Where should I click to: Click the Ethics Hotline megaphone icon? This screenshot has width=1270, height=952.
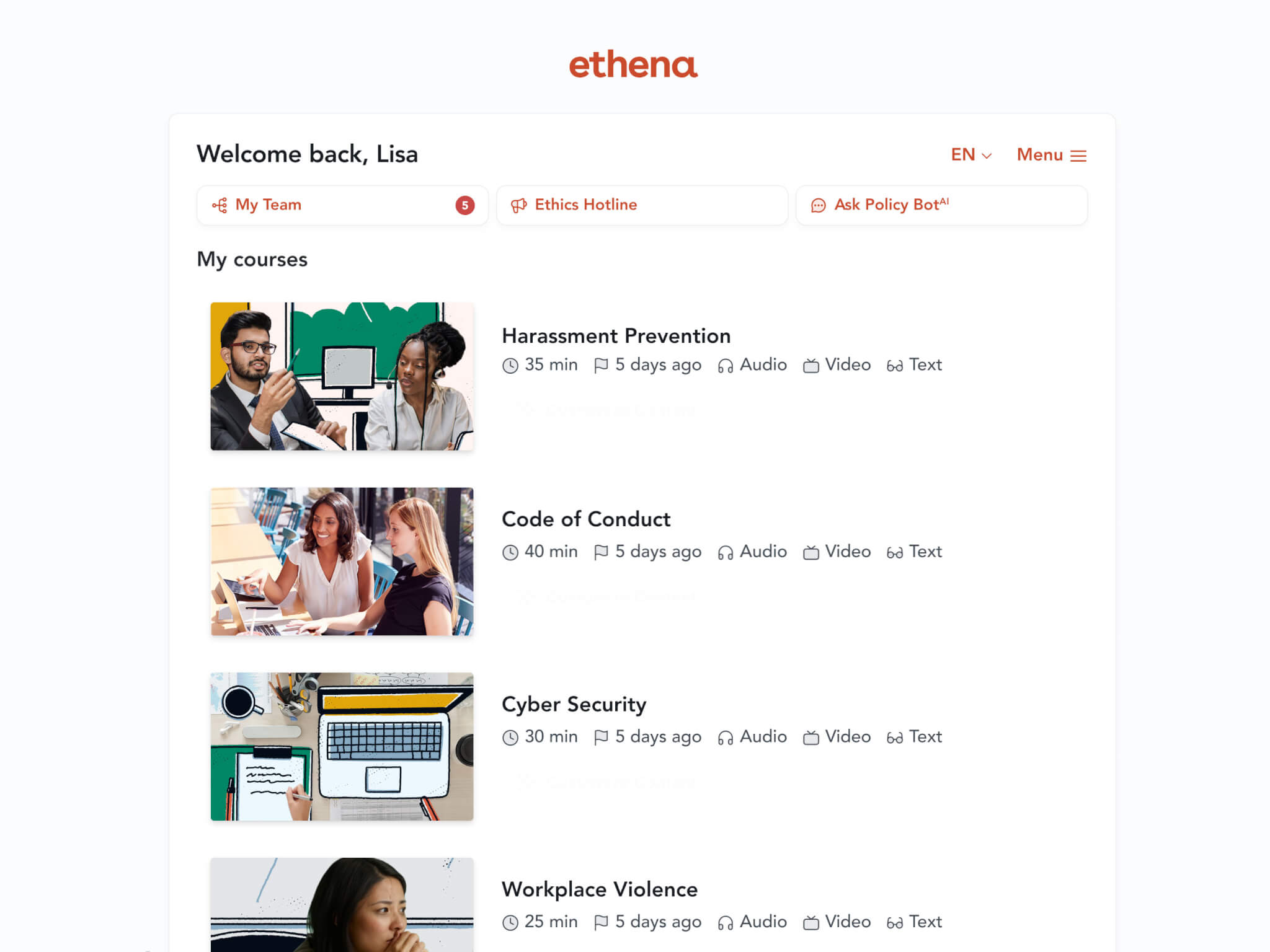coord(518,205)
